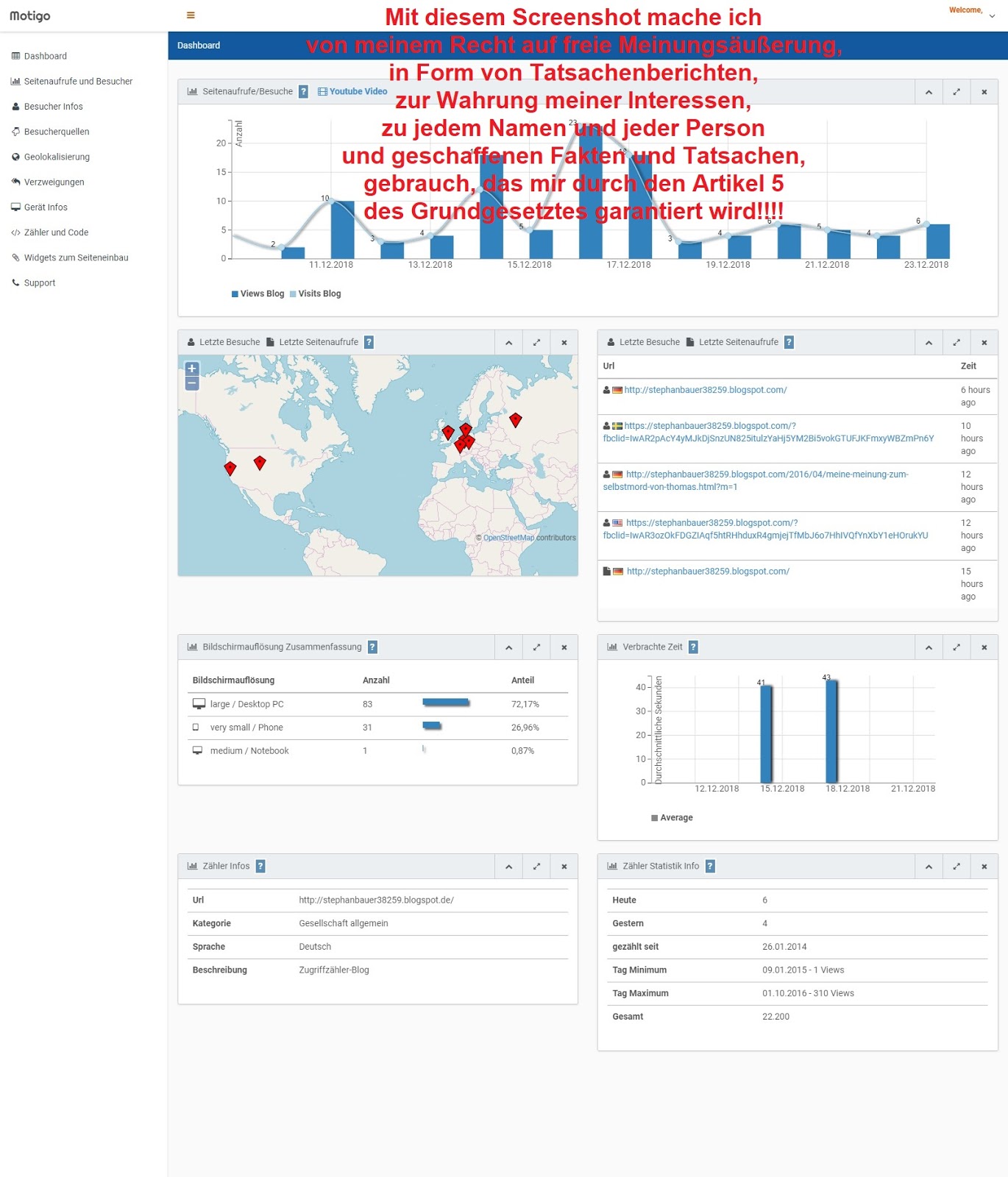The width and height of the screenshot is (1008, 1177).
Task: Open the OpenStreetMap attribution link
Action: coord(508,538)
